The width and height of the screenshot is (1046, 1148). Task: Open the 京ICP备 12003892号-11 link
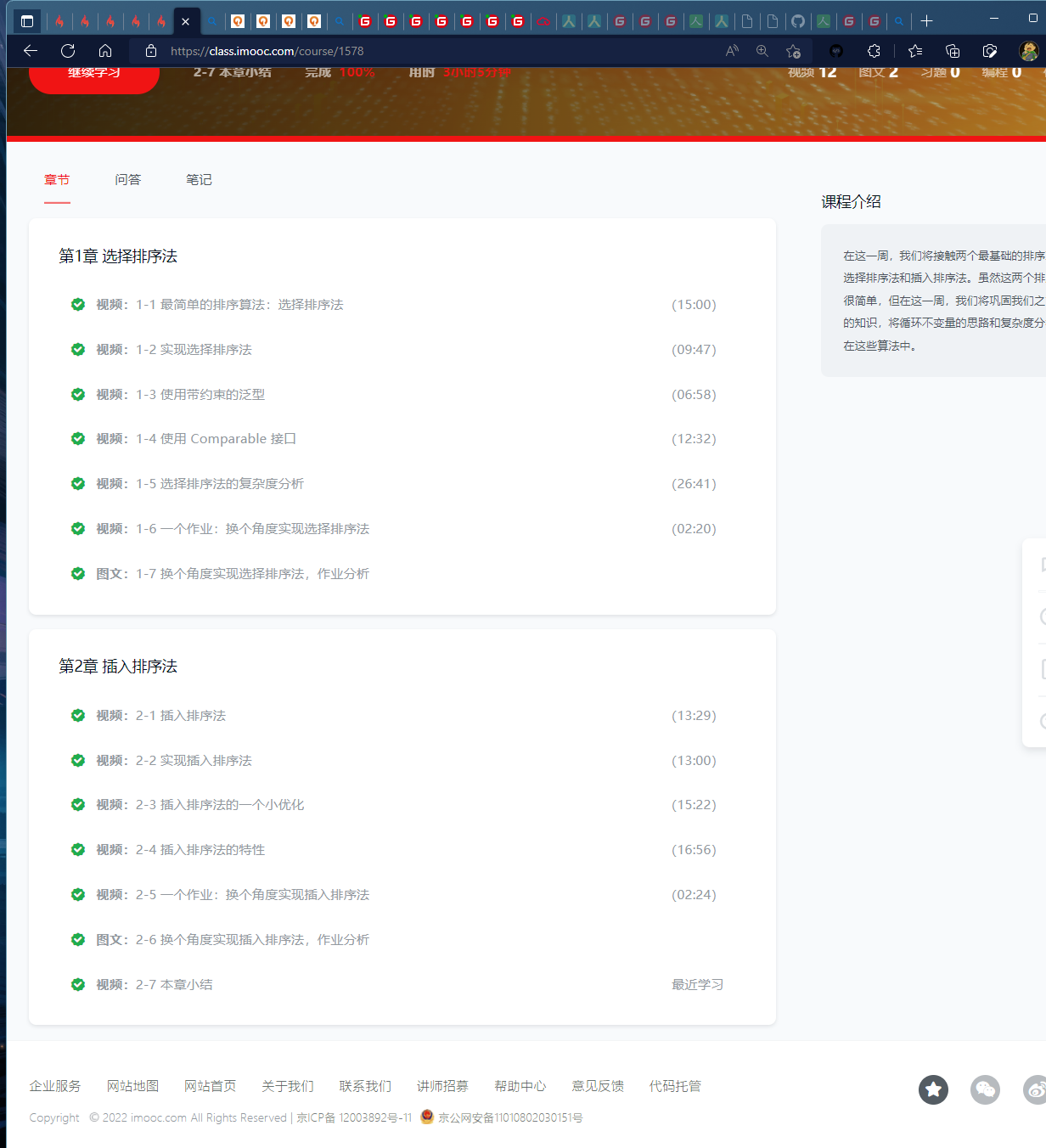pos(354,1117)
